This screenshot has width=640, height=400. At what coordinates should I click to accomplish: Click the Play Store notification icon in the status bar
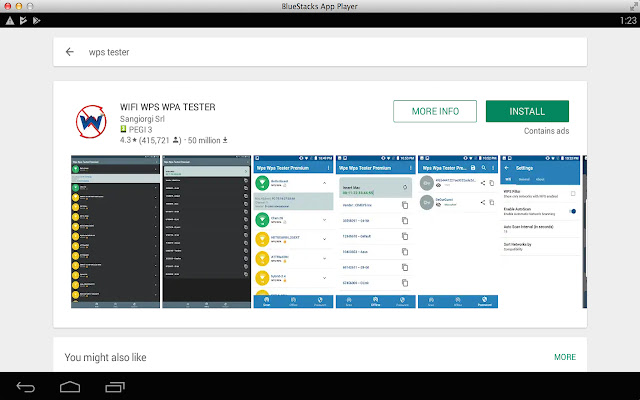(x=23, y=20)
